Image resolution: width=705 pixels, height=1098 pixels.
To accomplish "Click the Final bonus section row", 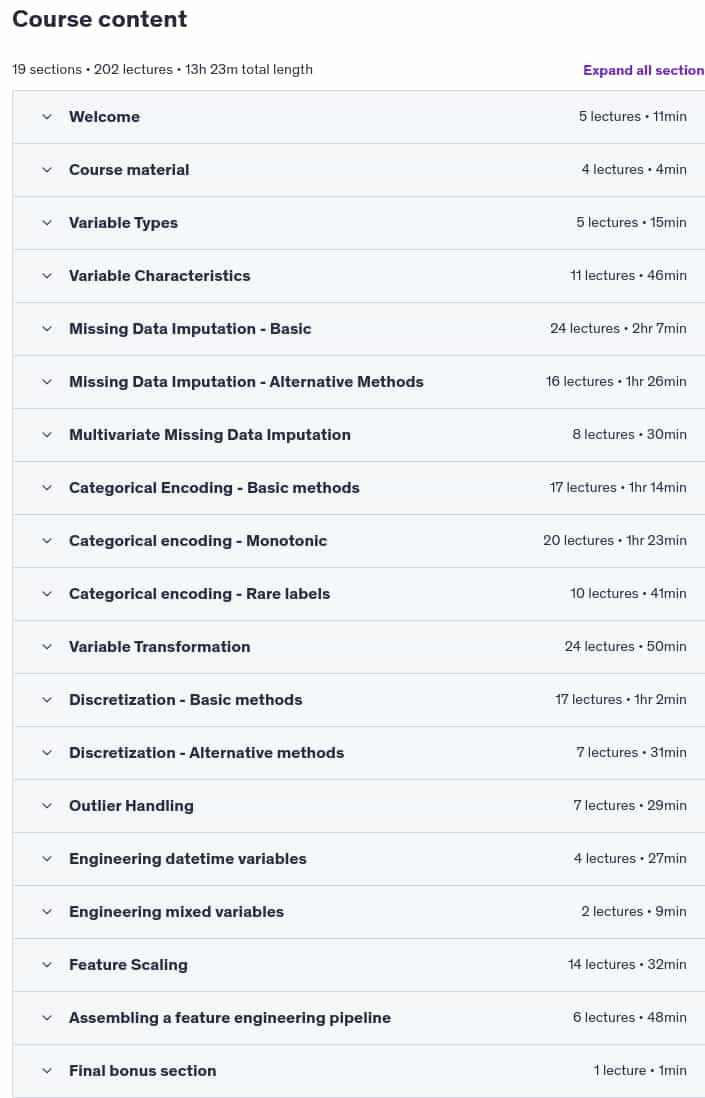I will point(359,1071).
